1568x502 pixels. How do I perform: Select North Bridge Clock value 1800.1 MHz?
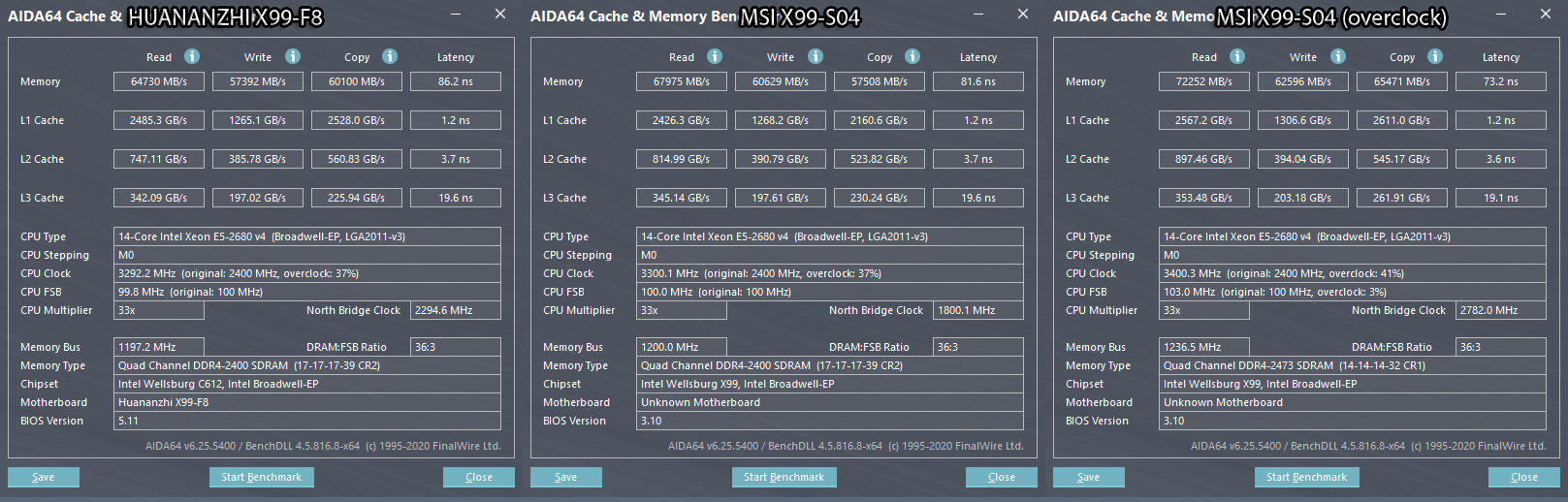tap(978, 310)
